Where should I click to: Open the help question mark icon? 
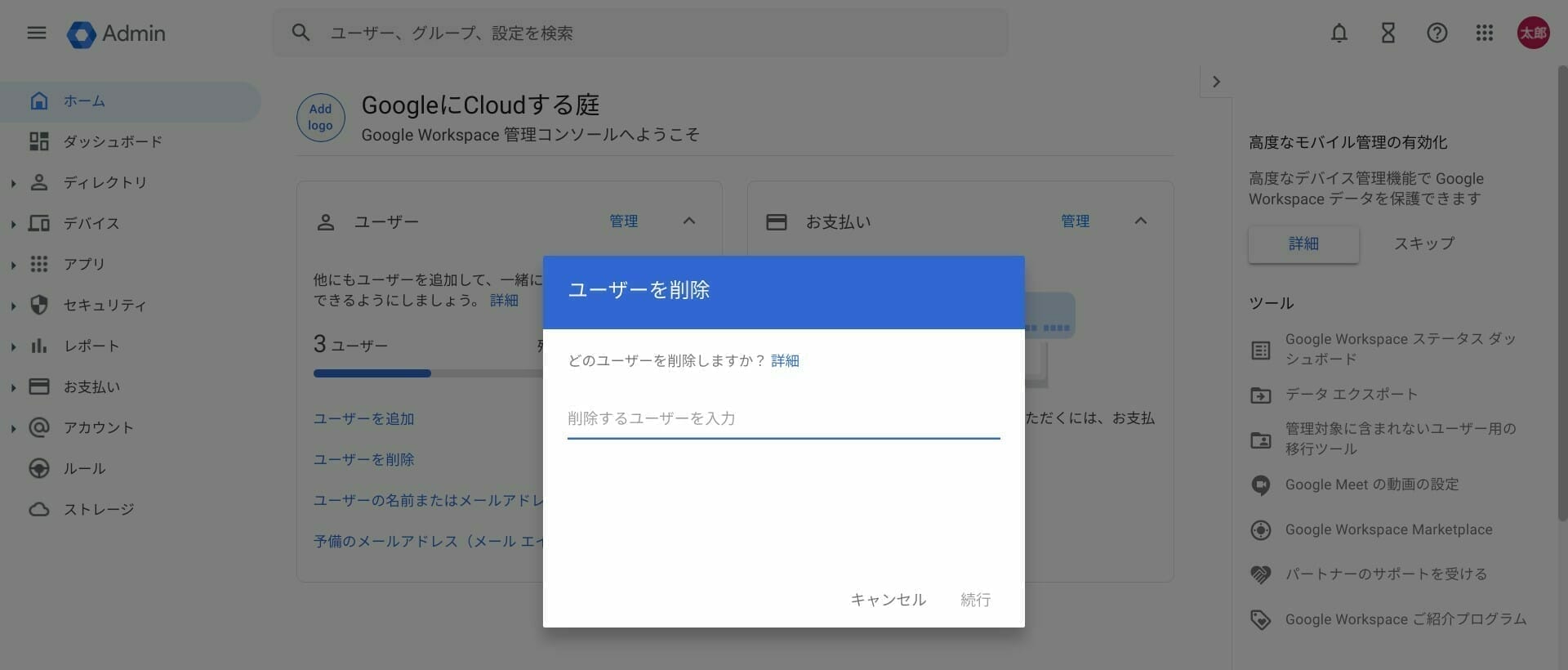point(1437,33)
